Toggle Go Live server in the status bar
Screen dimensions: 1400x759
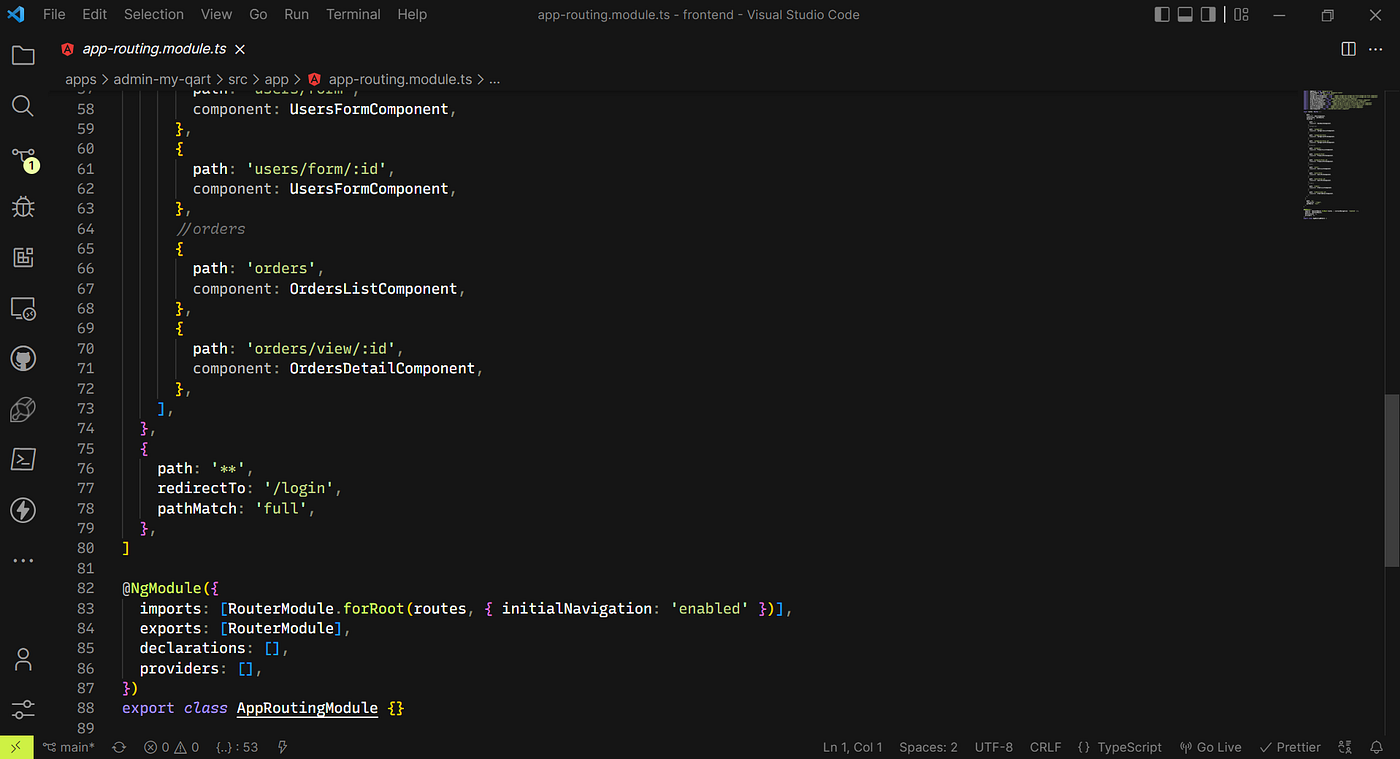point(1210,747)
